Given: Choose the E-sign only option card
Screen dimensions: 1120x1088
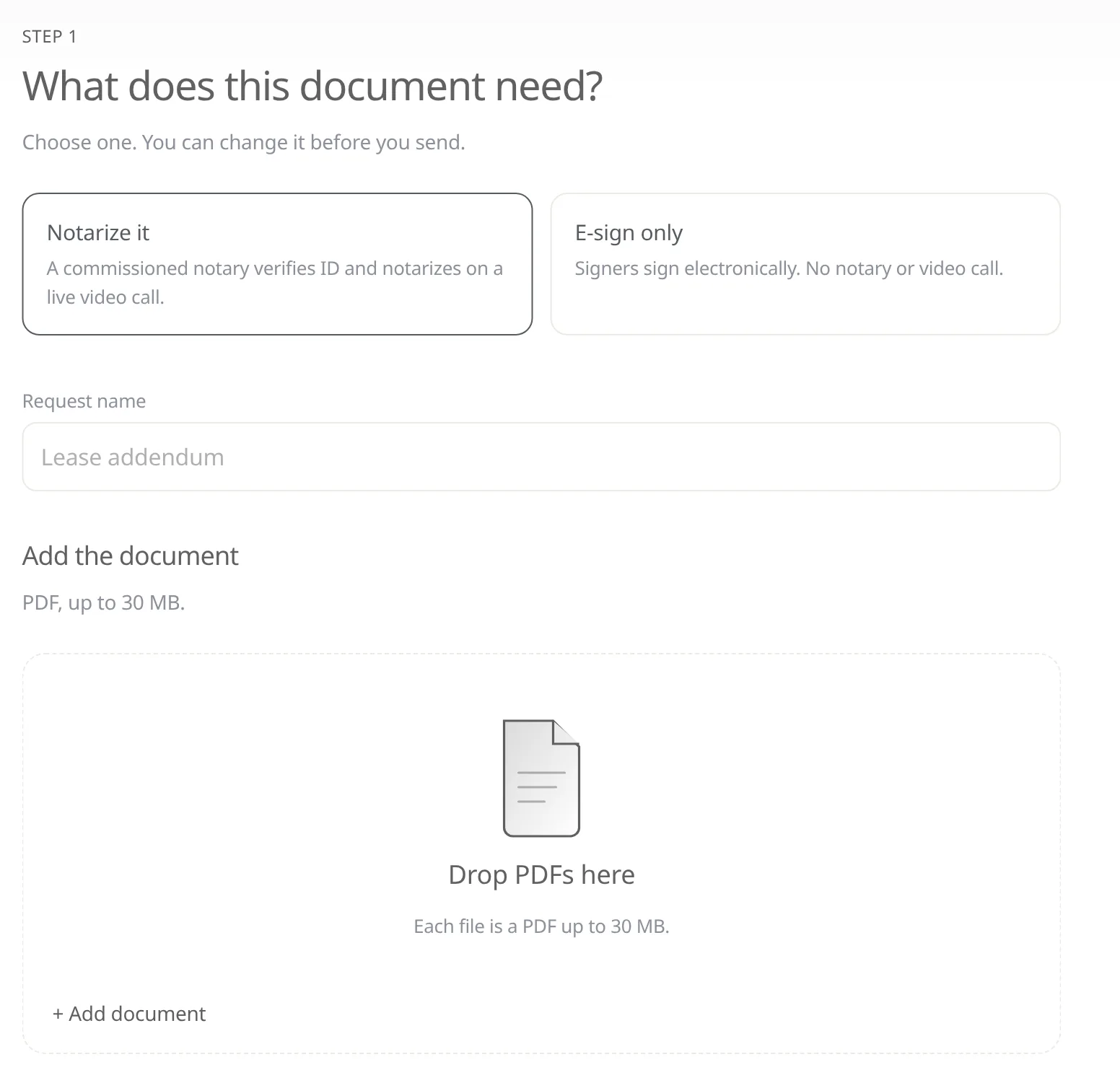Looking at the screenshot, I should pos(805,264).
